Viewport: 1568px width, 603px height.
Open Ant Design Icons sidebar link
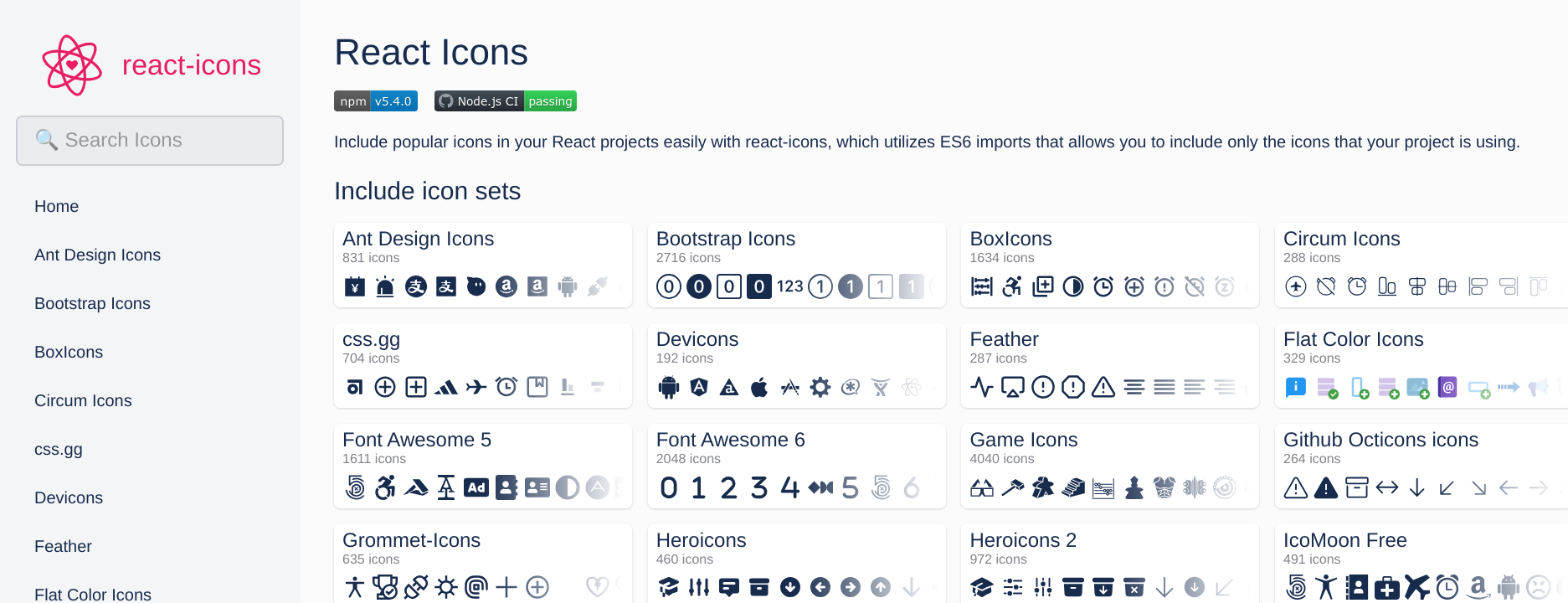98,255
